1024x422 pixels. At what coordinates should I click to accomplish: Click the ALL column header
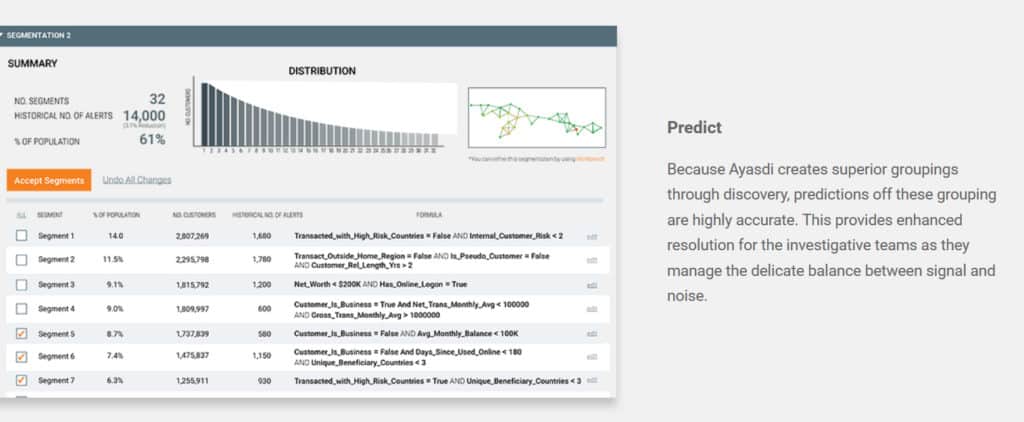[x=21, y=215]
